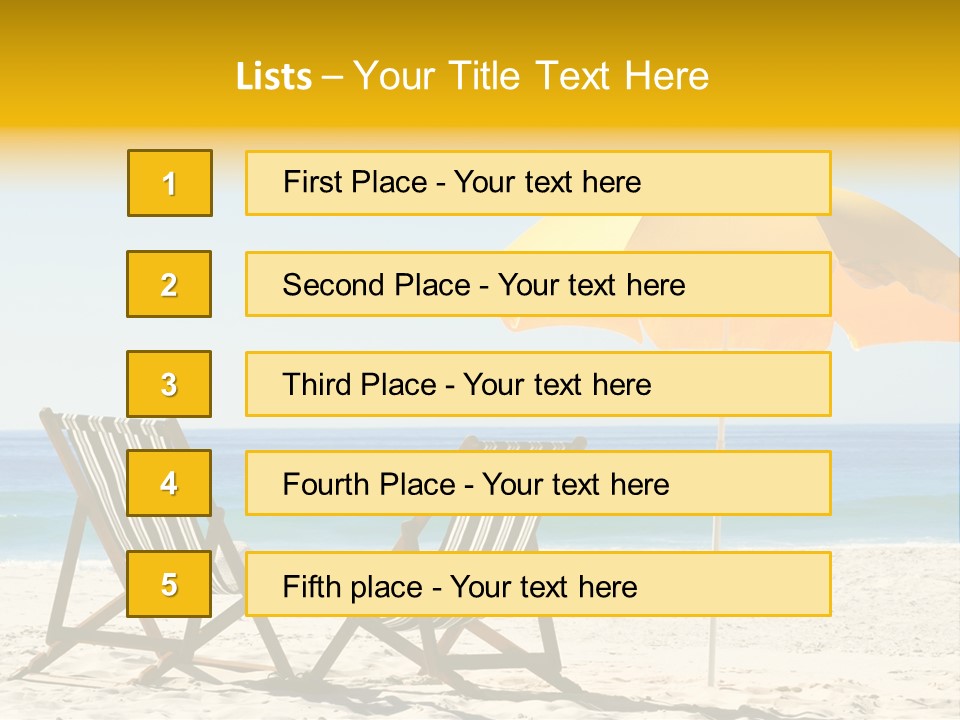Click the number 5 yellow square
This screenshot has width=960, height=720.
coord(169,584)
